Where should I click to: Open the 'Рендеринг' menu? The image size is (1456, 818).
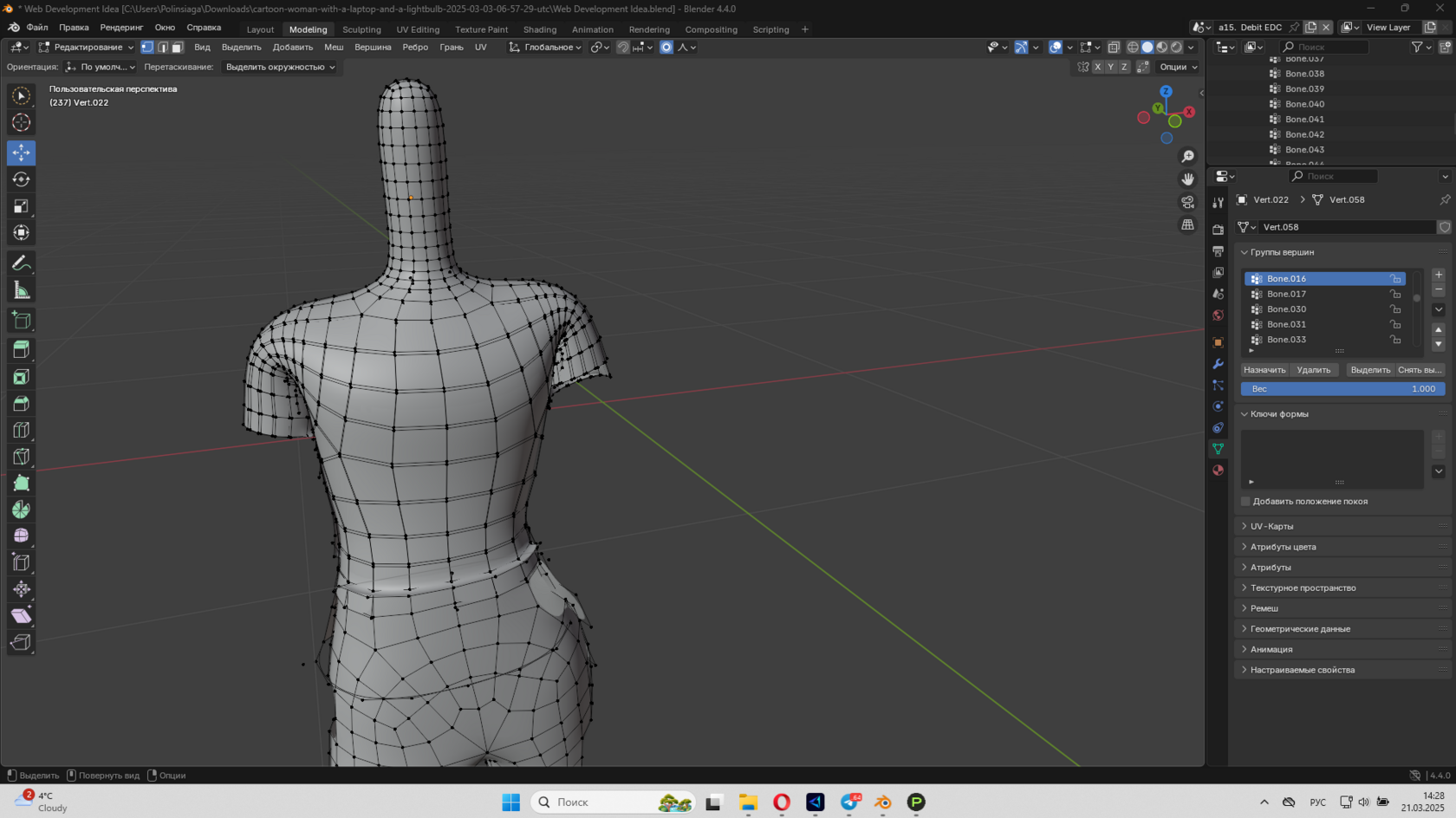[x=121, y=28]
